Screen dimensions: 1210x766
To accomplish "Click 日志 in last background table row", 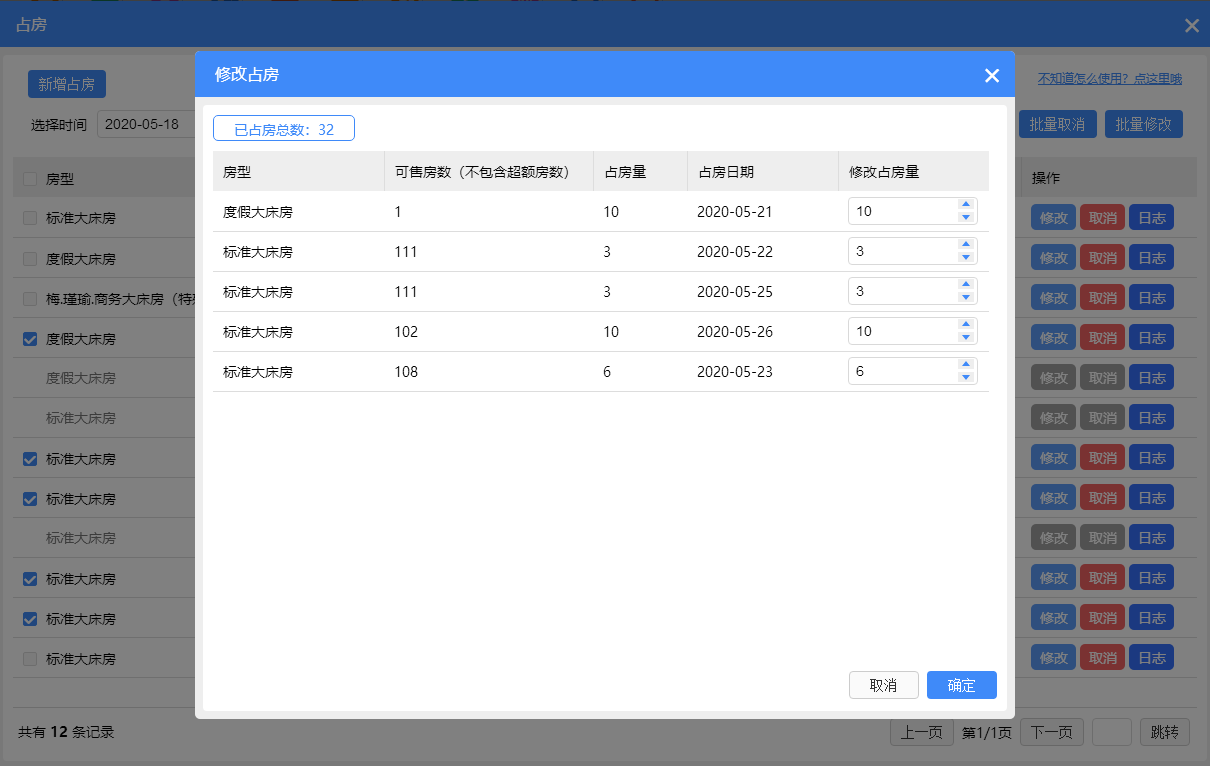I will tap(1151, 658).
